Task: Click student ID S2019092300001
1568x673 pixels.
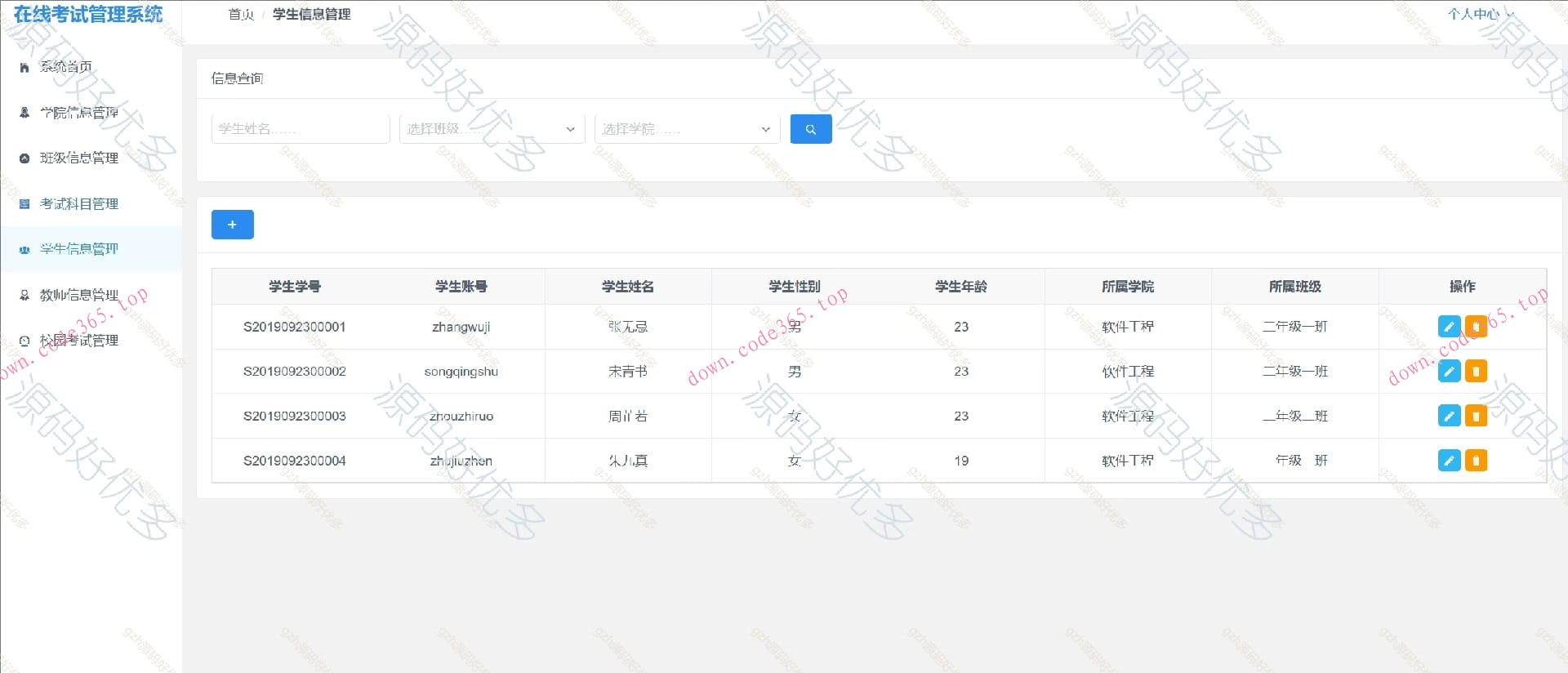Action: (x=295, y=327)
